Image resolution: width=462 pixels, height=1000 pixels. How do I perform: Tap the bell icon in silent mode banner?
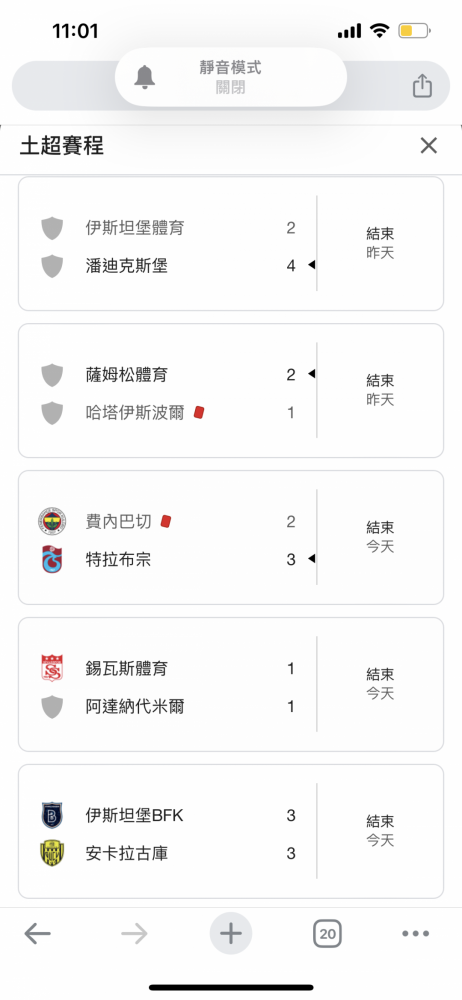(x=145, y=77)
